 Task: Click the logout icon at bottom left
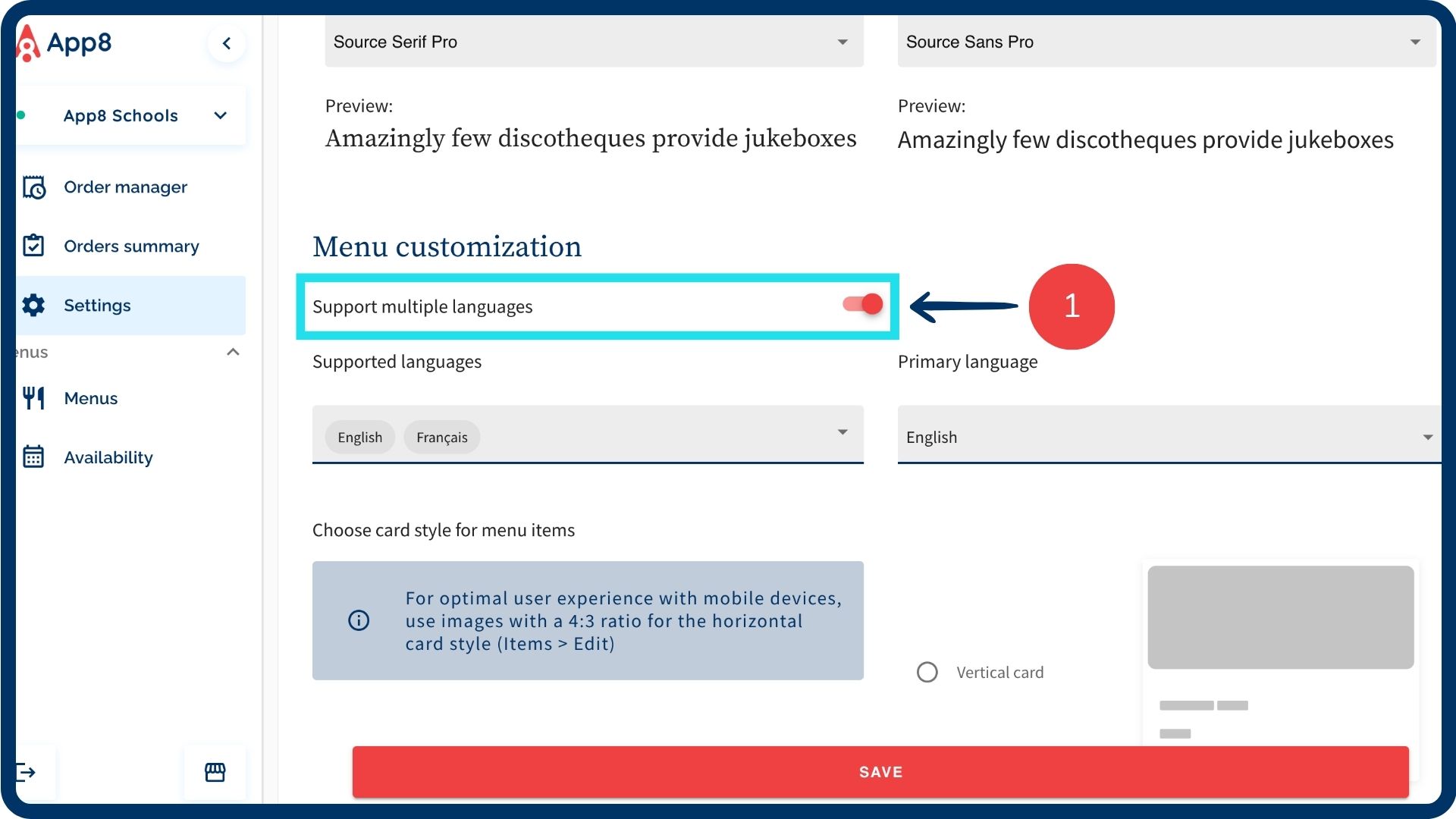coord(27,773)
